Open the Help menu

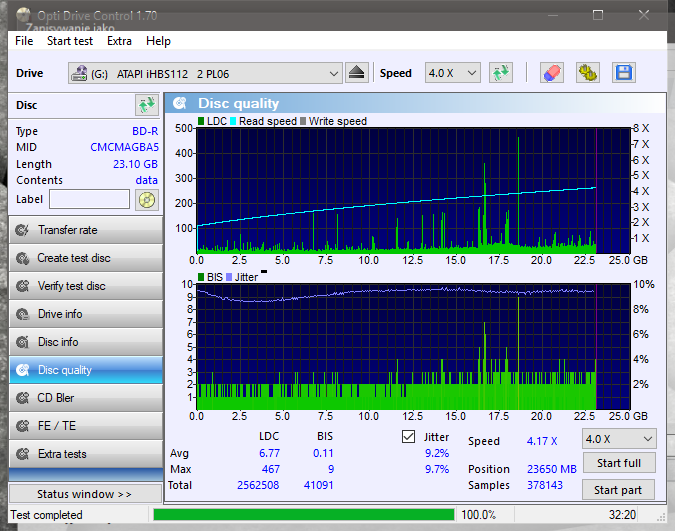point(158,41)
